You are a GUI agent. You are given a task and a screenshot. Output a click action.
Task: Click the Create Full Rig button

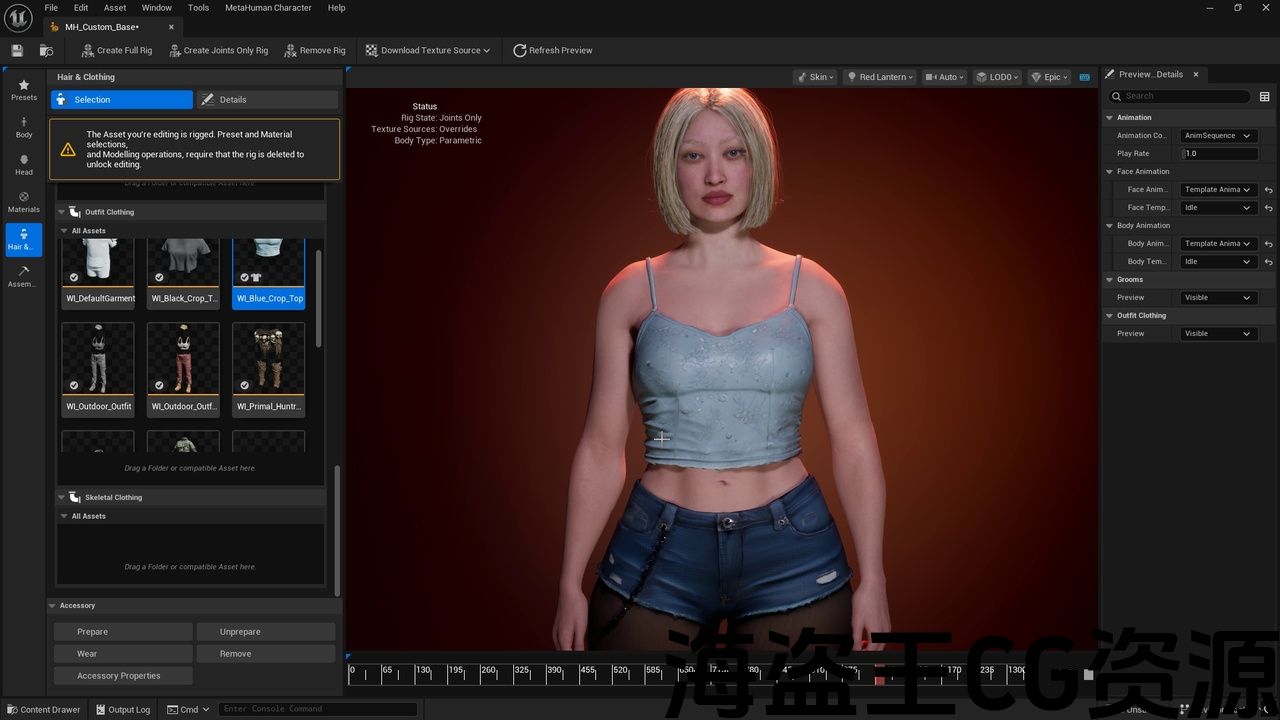pyautogui.click(x=116, y=50)
